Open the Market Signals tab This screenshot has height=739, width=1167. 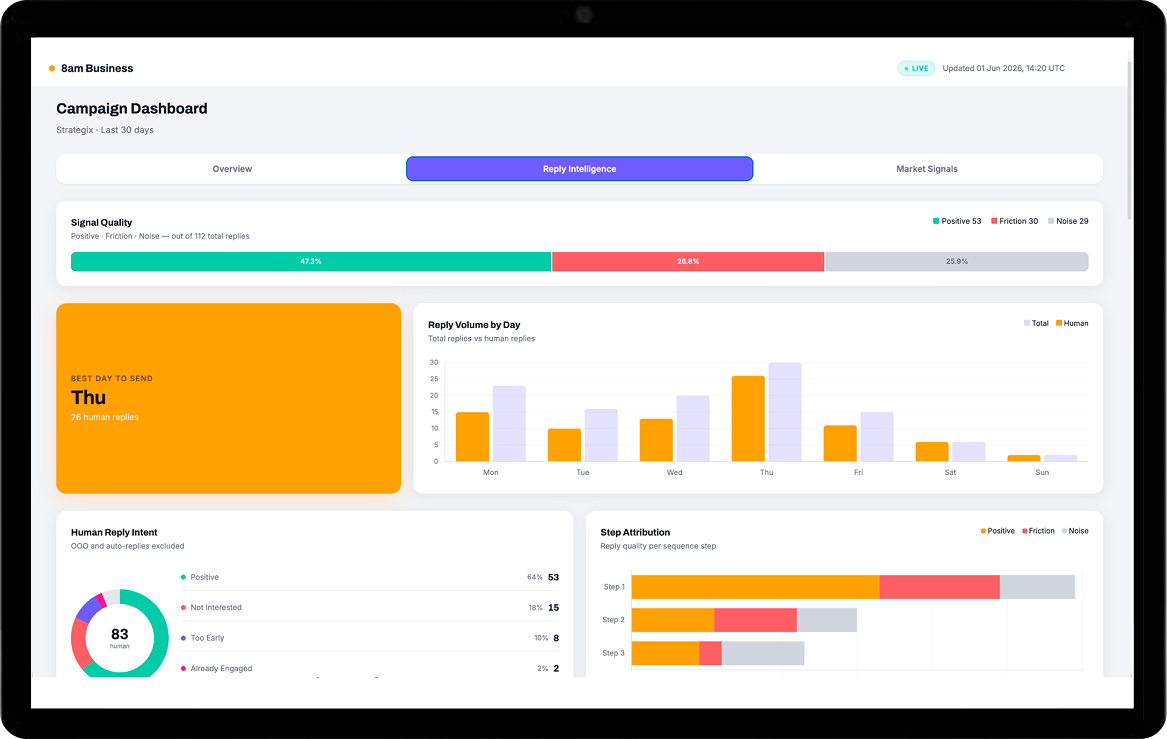click(927, 169)
